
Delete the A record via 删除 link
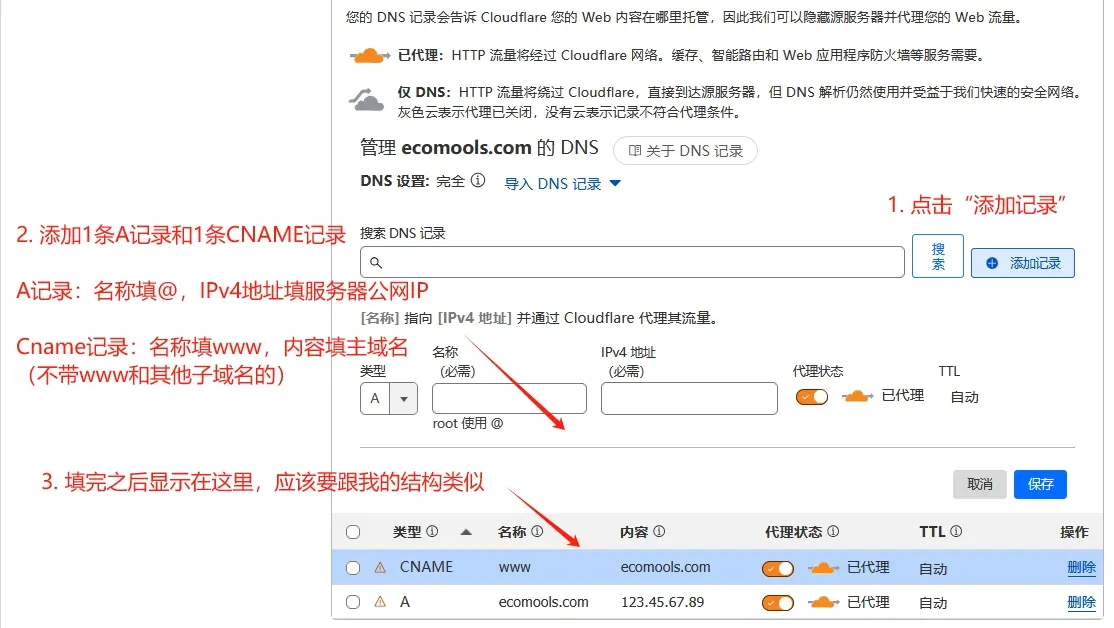pyautogui.click(x=1081, y=602)
